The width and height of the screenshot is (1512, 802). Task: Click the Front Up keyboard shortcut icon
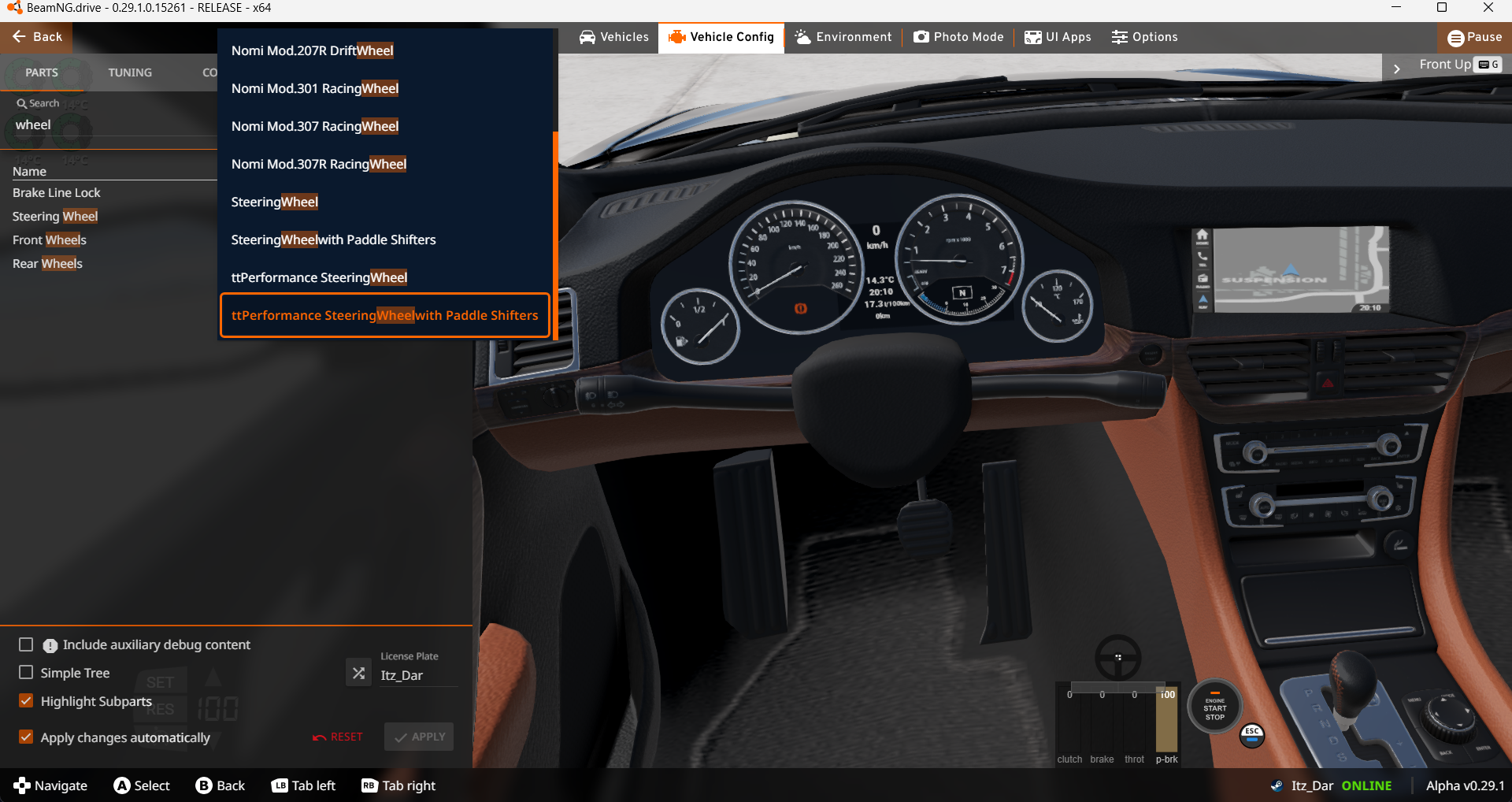1488,65
